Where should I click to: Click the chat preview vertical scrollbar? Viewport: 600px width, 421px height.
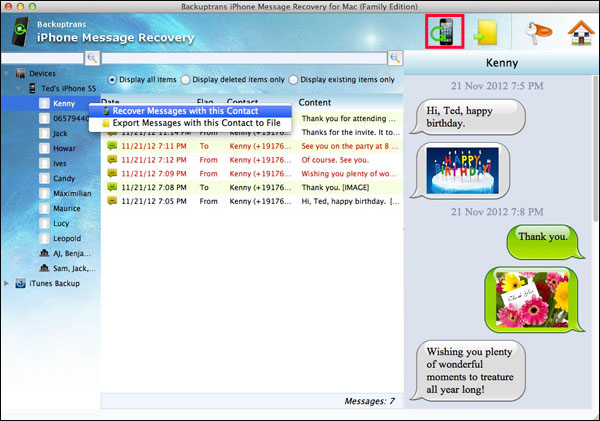coord(595,149)
